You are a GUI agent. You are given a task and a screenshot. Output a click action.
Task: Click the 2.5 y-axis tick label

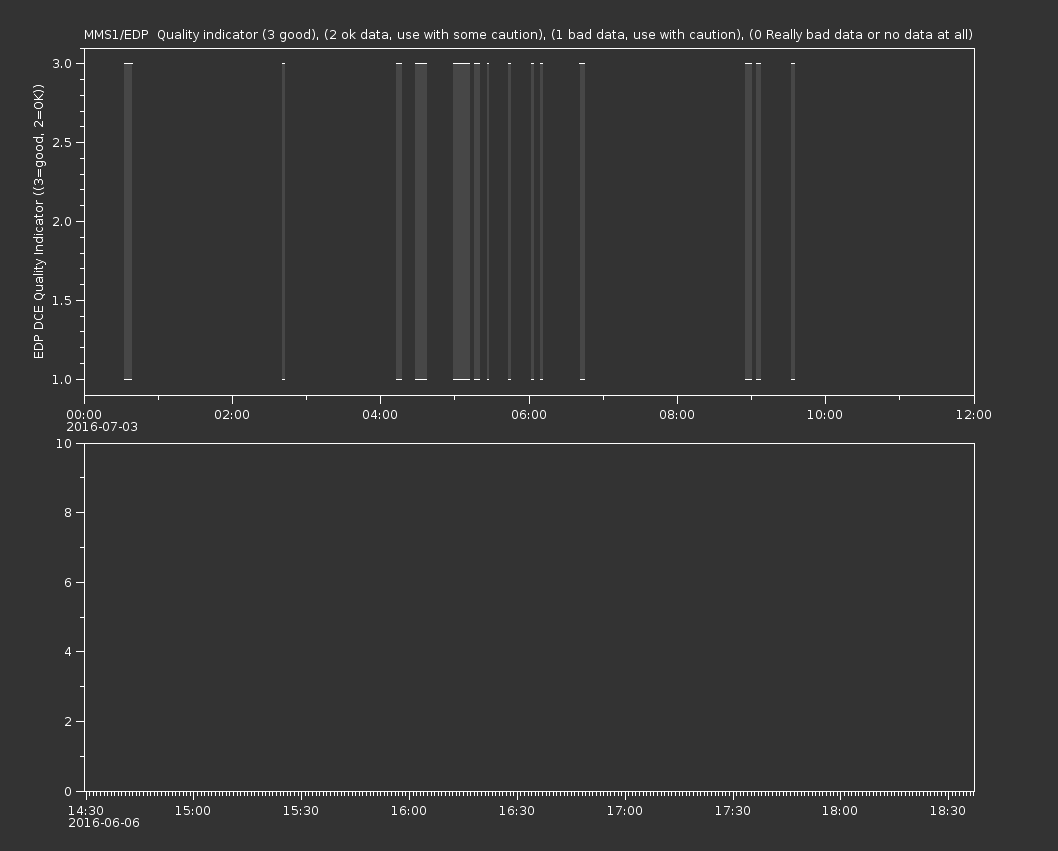62,142
